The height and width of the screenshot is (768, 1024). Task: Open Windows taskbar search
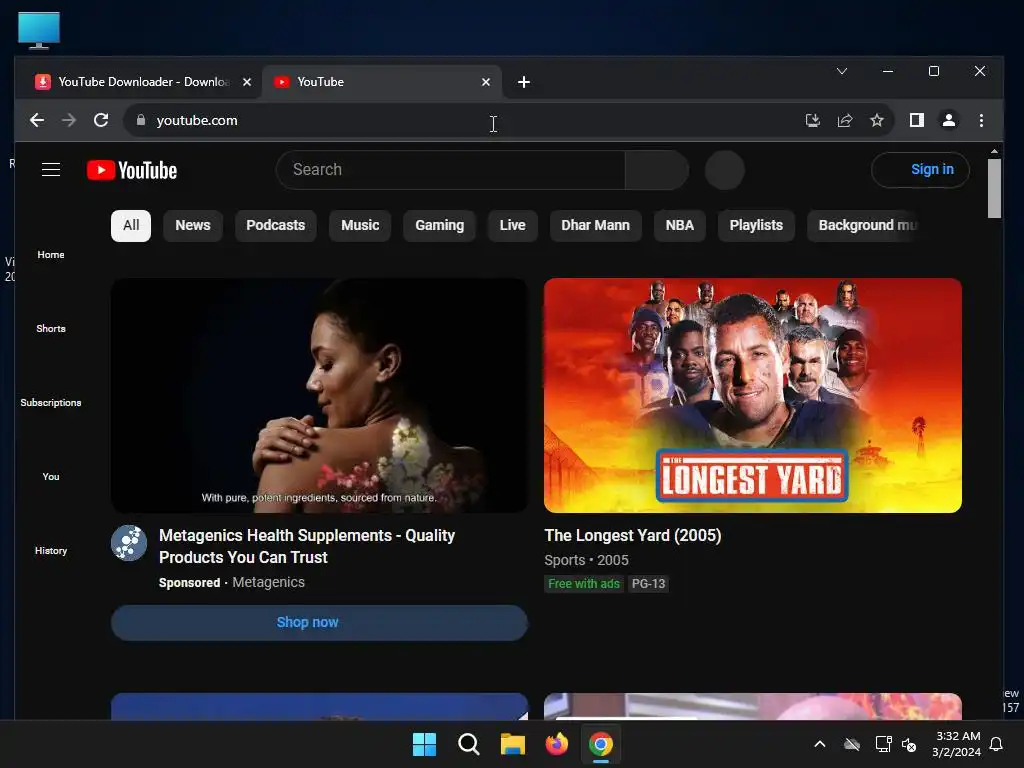point(468,744)
